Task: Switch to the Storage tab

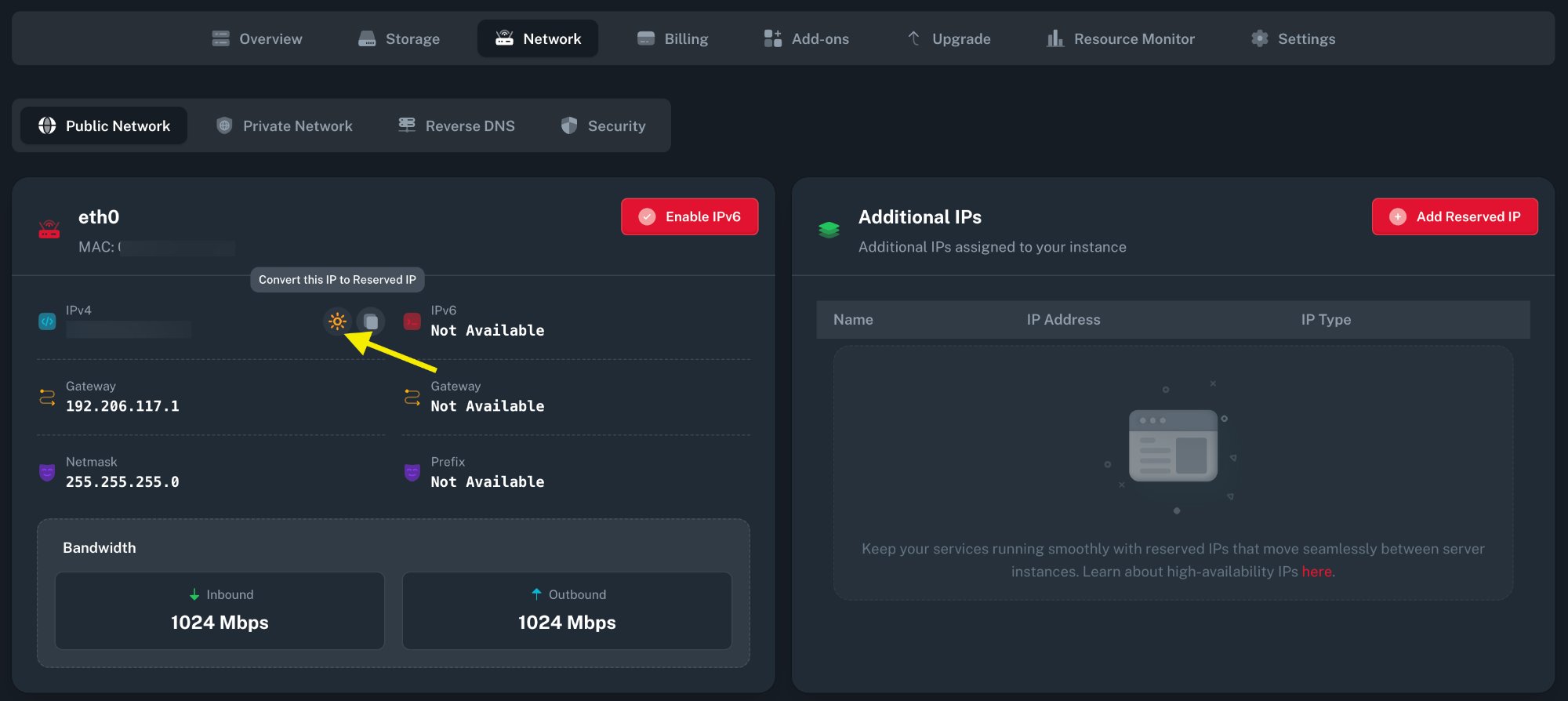Action: point(399,39)
